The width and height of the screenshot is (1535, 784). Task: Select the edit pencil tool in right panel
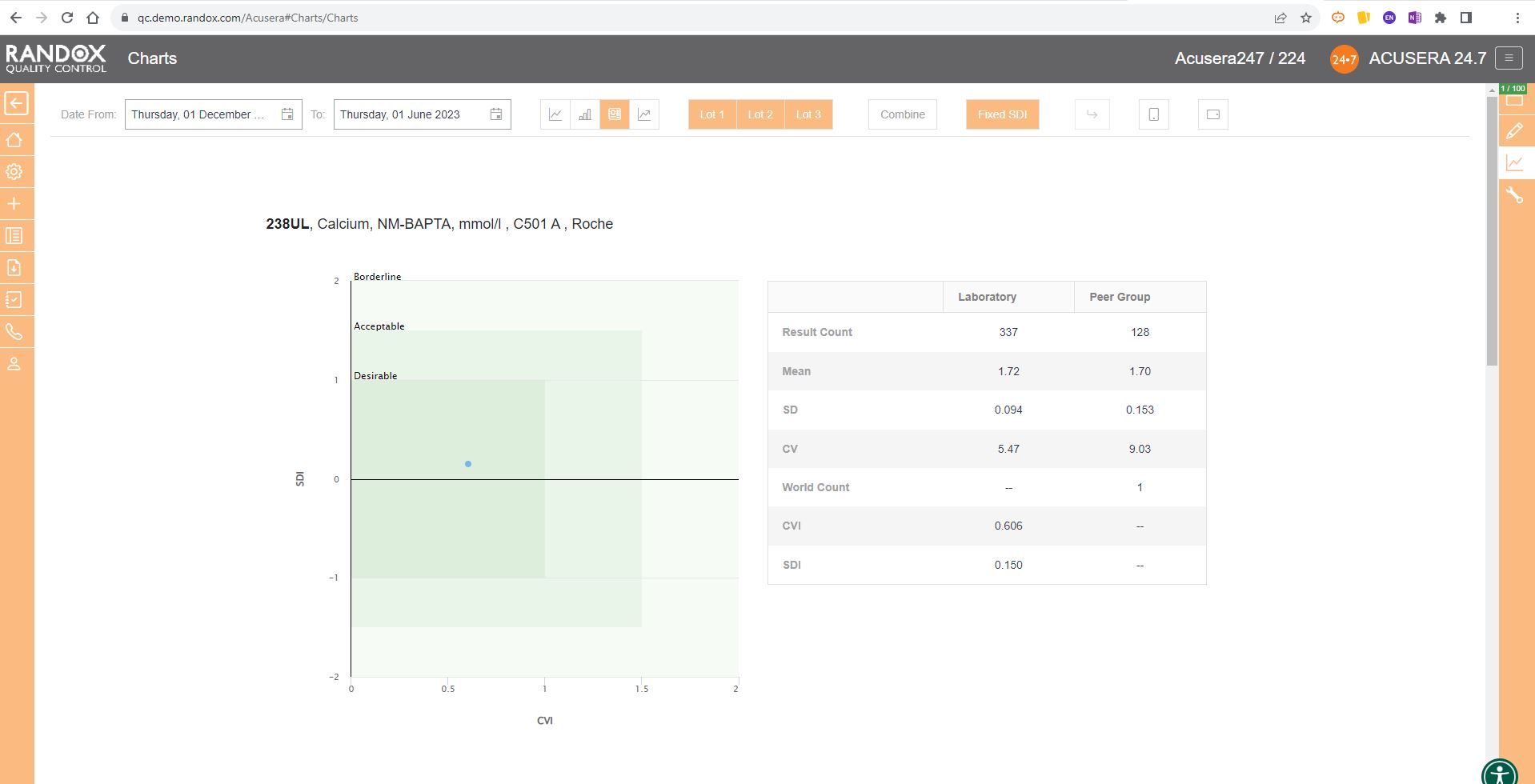(1515, 130)
